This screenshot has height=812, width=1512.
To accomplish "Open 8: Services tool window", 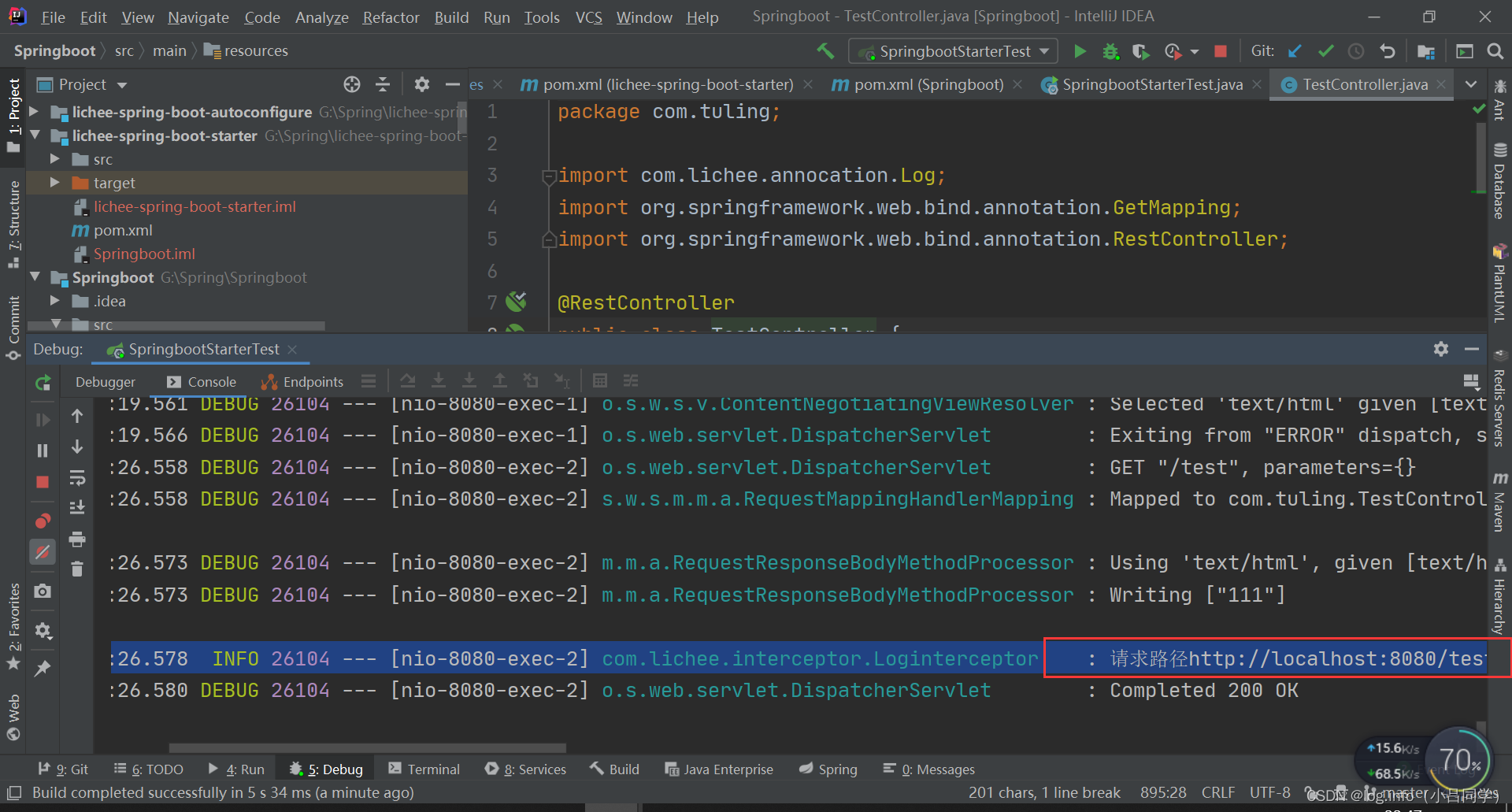I will point(525,769).
